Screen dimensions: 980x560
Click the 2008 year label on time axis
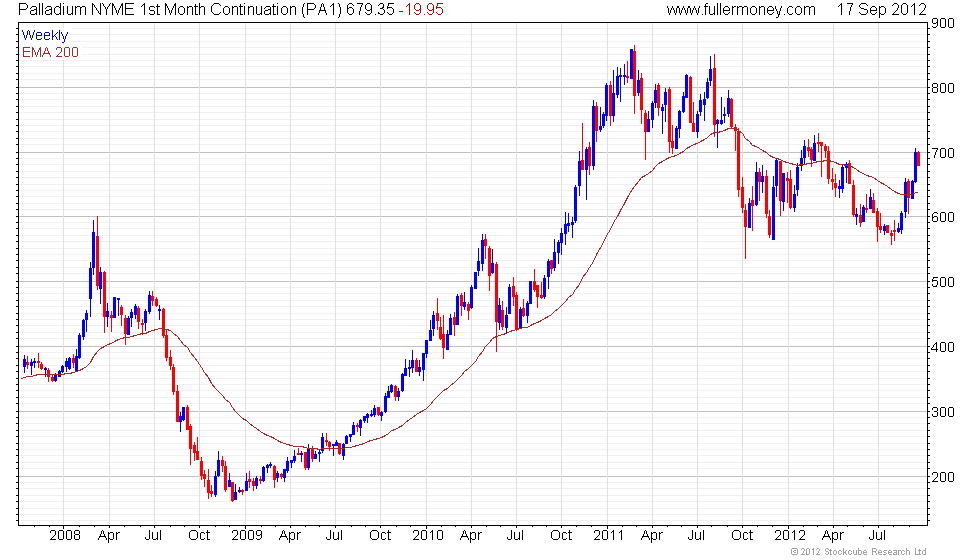[x=65, y=536]
